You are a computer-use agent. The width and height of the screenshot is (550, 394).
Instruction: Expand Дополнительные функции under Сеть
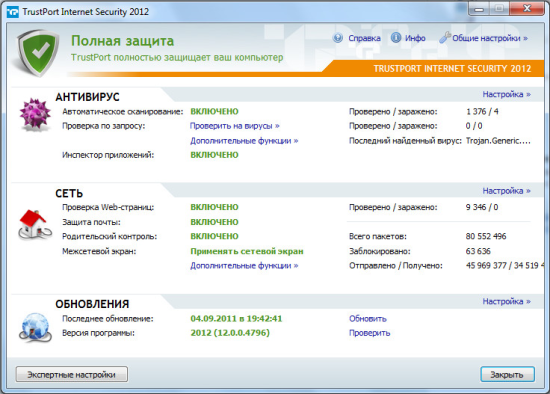pyautogui.click(x=244, y=266)
